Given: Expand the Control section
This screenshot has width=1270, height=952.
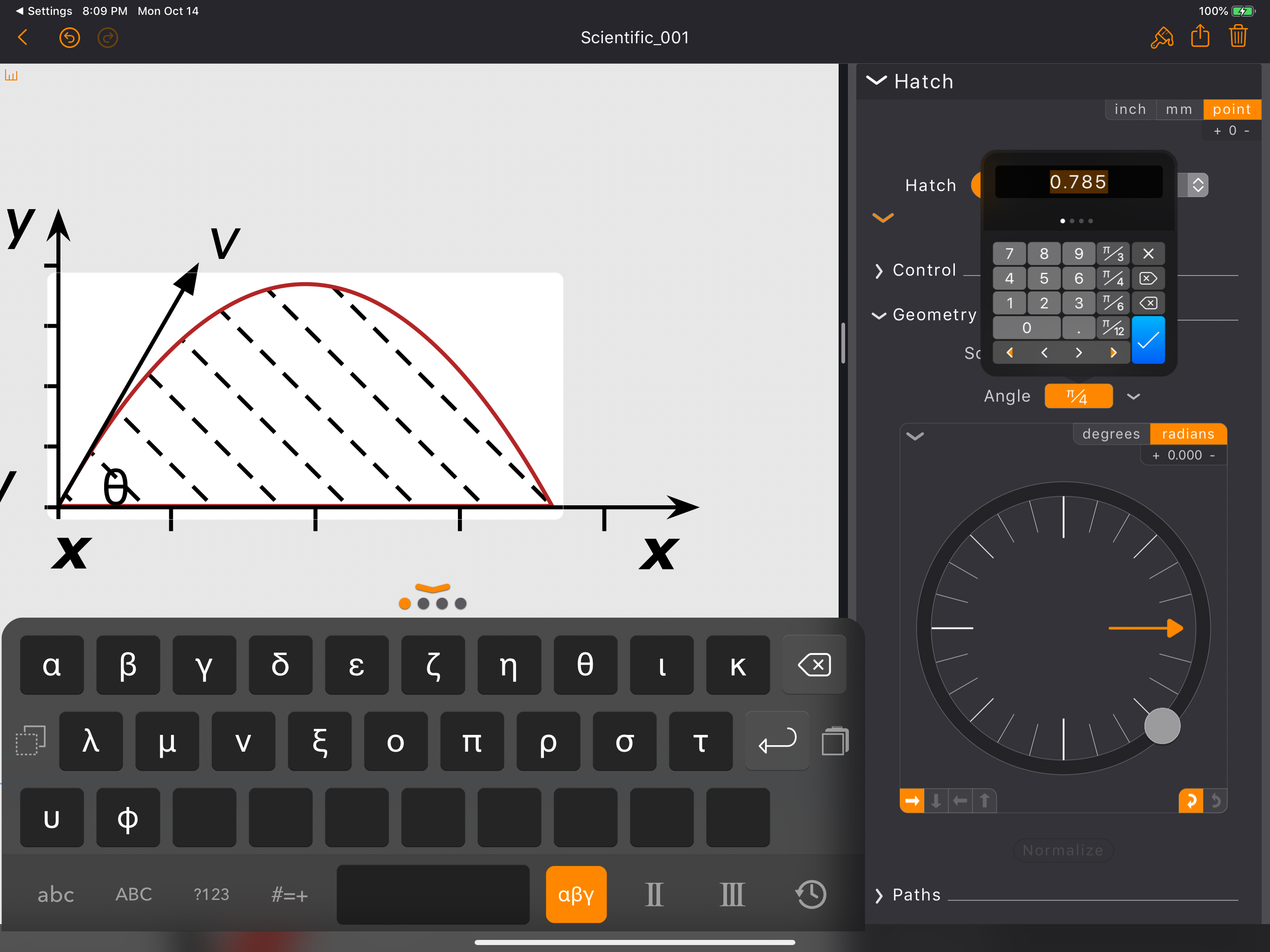Looking at the screenshot, I should pyautogui.click(x=879, y=271).
